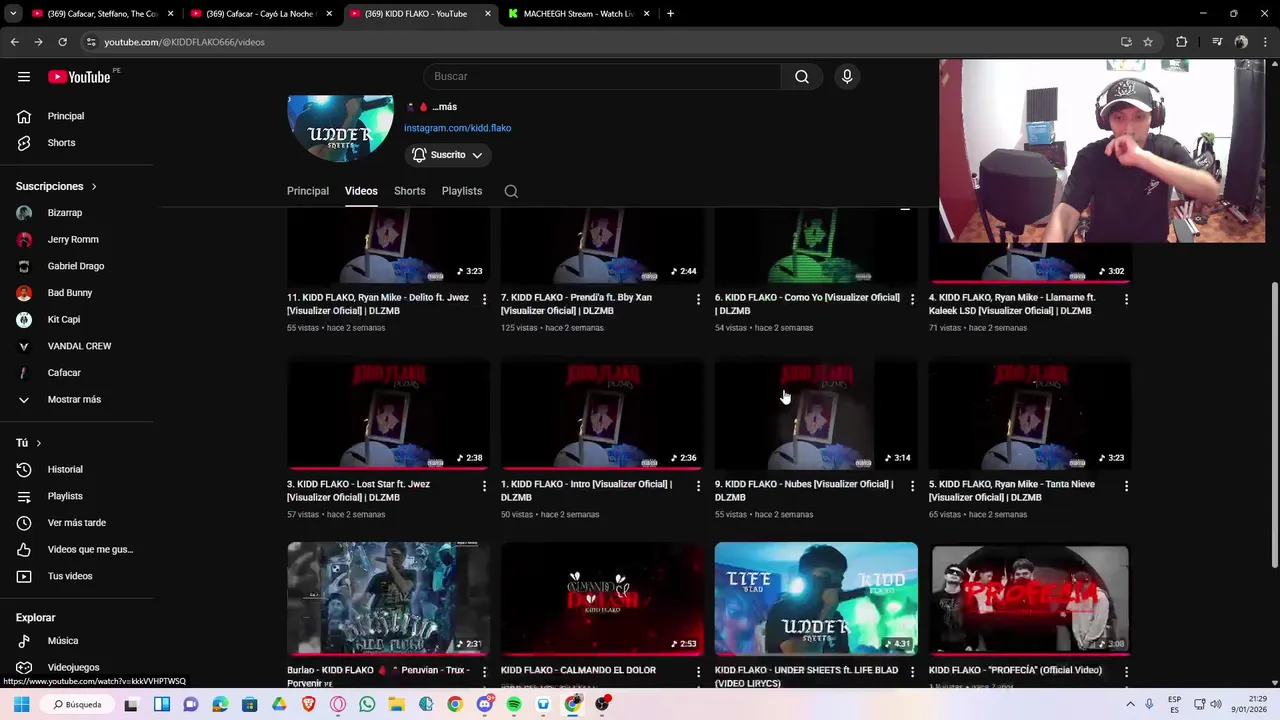Play the UNDER SHEETS ft. LIFE BLAD thumbnail
1280x720 pixels.
pyautogui.click(x=816, y=598)
